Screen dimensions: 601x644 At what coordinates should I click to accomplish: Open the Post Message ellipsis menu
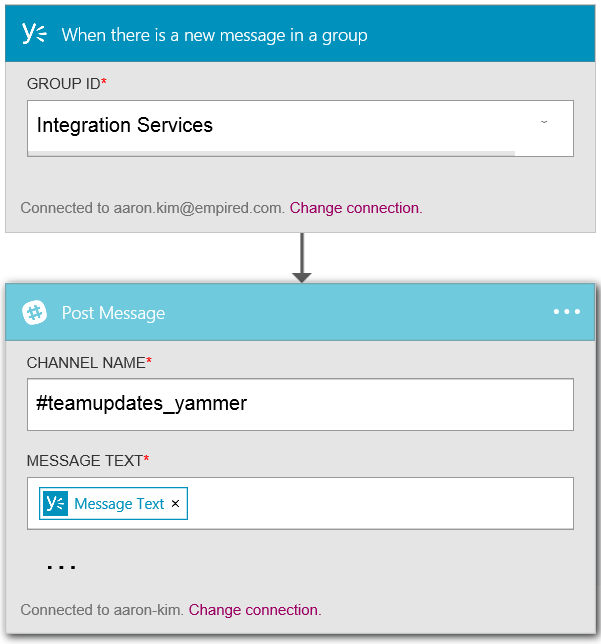point(566,312)
